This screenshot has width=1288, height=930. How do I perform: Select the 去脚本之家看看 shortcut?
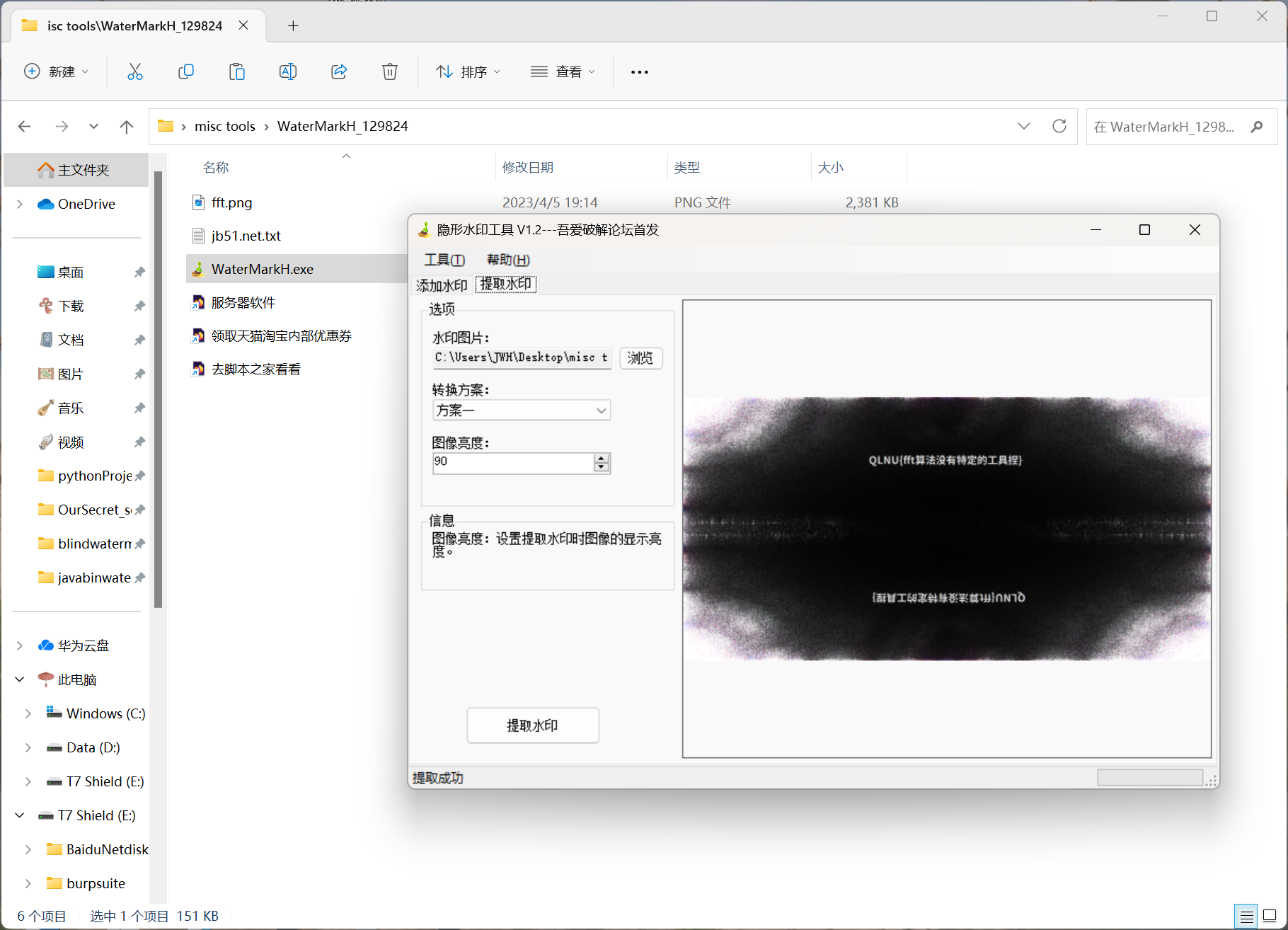[x=246, y=369]
